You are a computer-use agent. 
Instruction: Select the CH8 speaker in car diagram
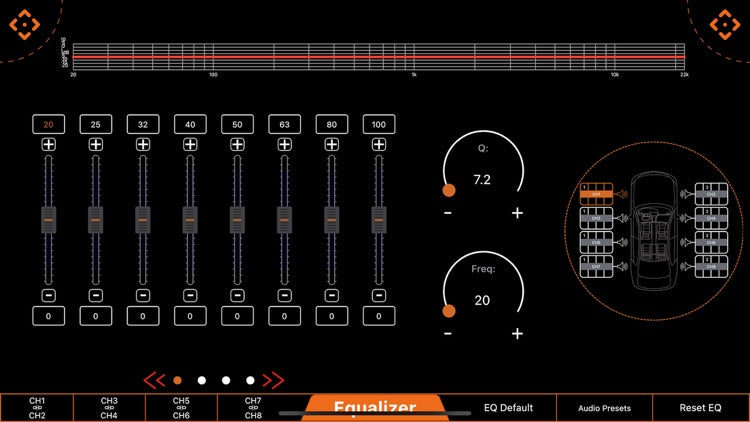[x=711, y=267]
